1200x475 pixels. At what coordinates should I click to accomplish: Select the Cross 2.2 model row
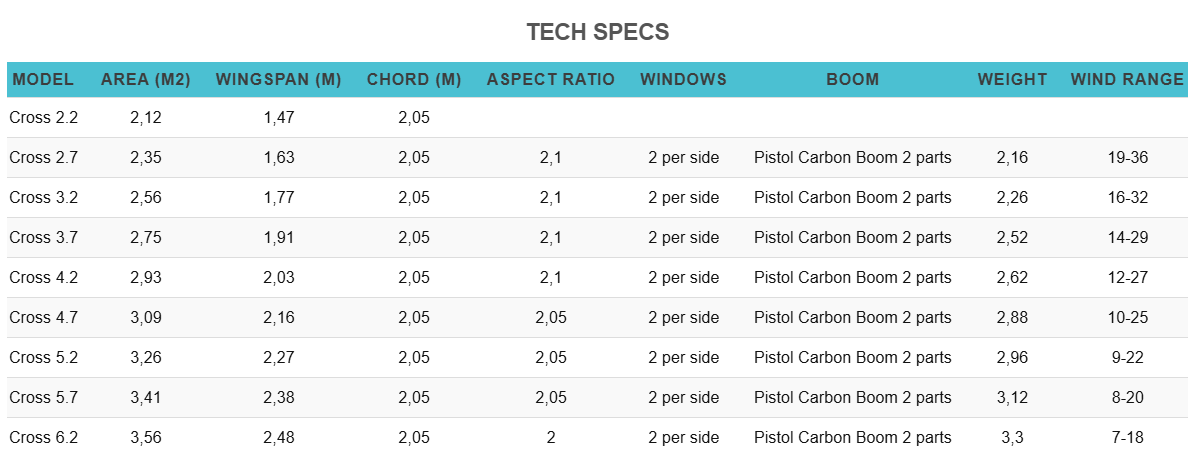coord(44,118)
